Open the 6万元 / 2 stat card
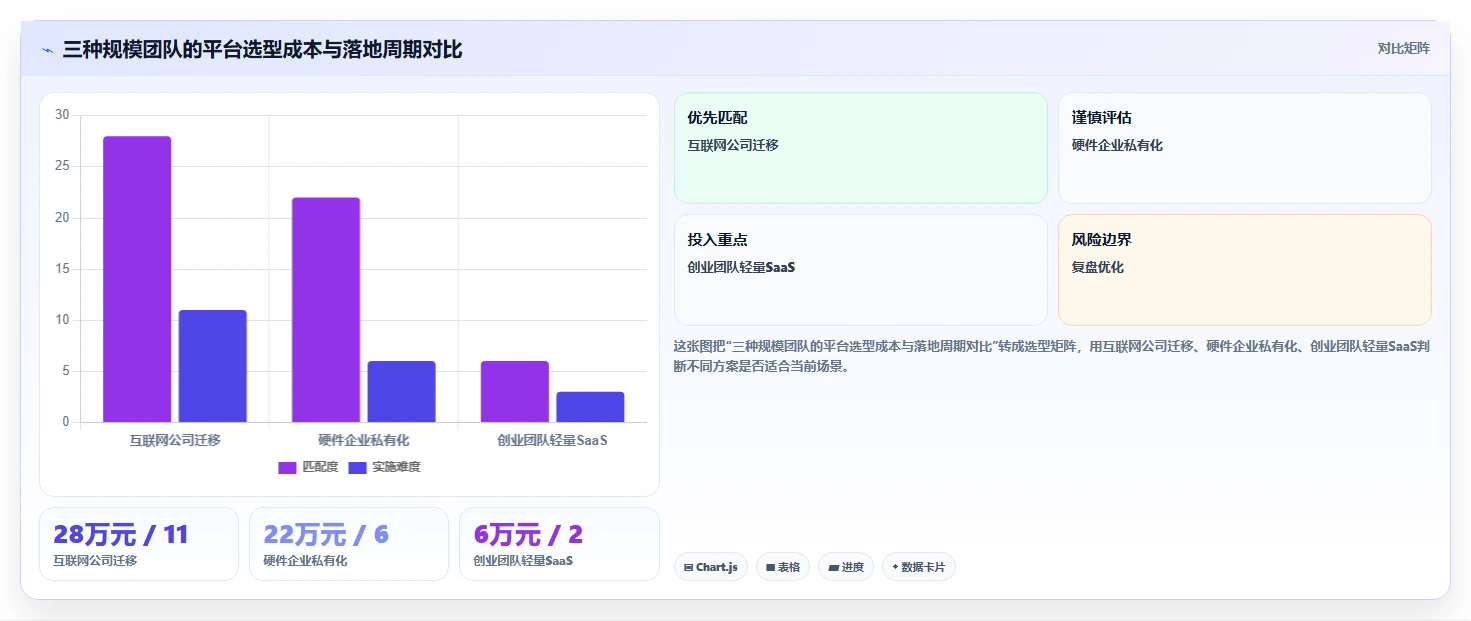Viewport: 1471px width, 621px height. point(559,544)
